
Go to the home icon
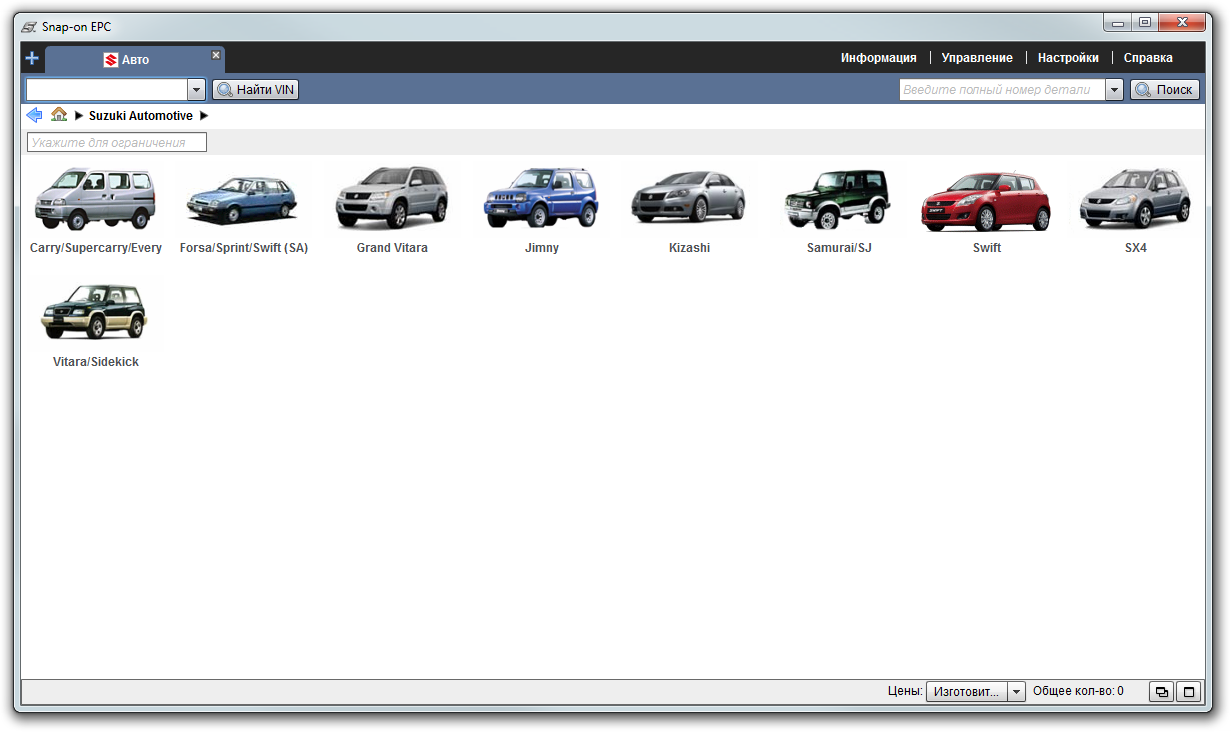(x=59, y=115)
